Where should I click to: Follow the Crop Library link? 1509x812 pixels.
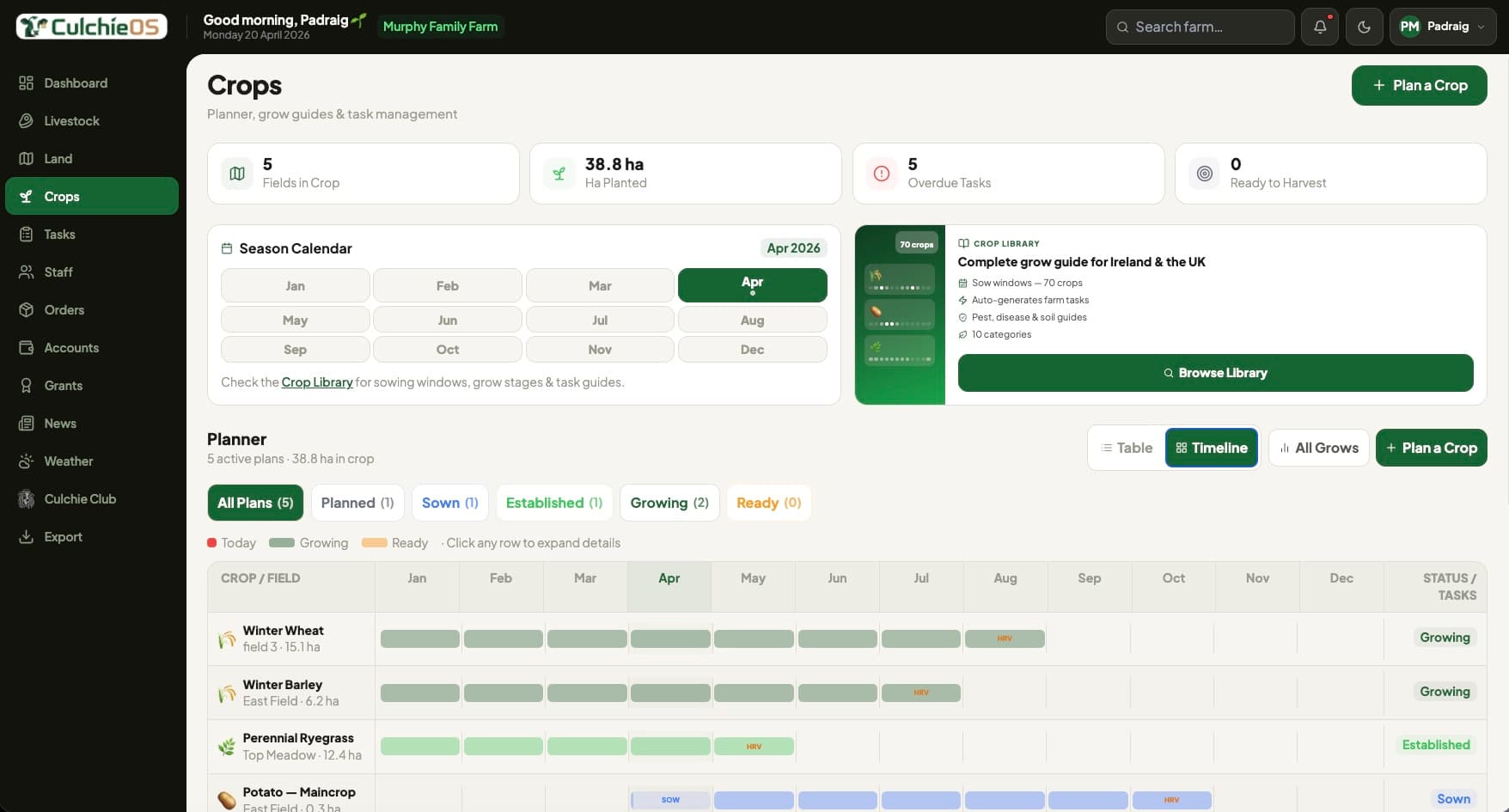317,382
